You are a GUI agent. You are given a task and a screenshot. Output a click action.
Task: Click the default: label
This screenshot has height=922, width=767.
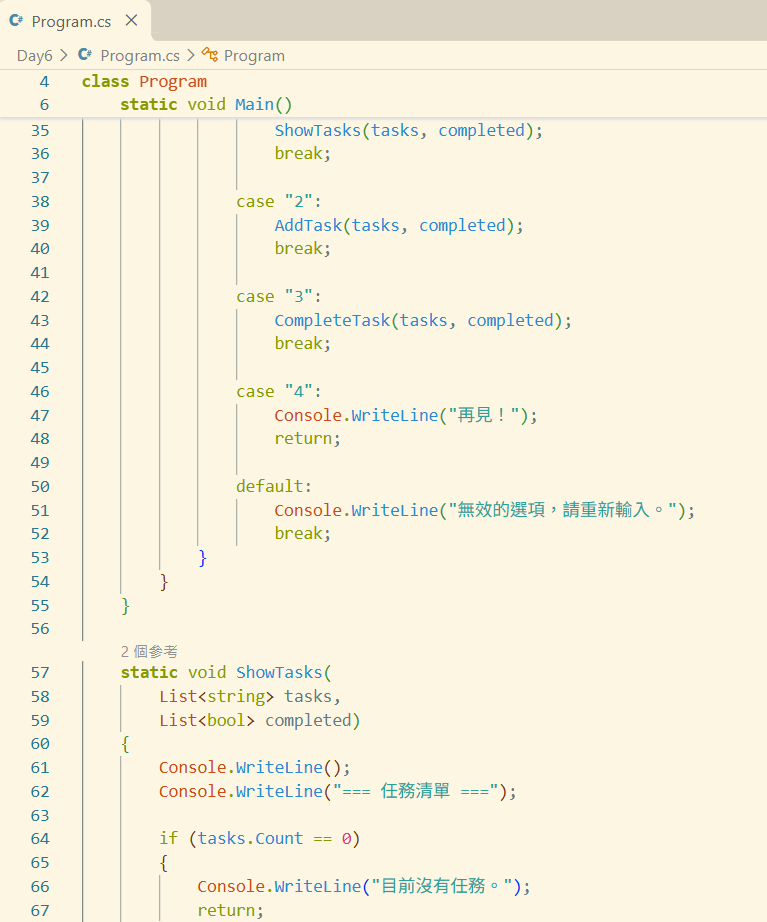[274, 486]
